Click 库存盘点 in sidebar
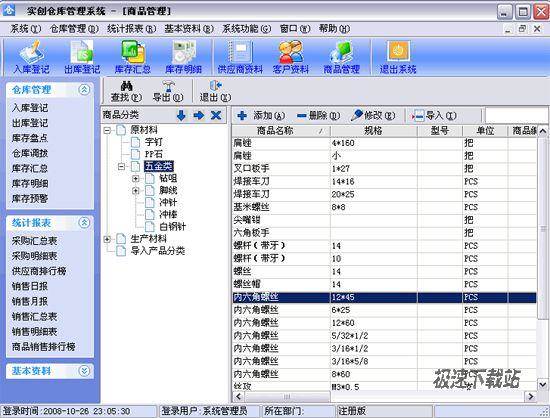Screen dimensions: 550x418 (30, 138)
